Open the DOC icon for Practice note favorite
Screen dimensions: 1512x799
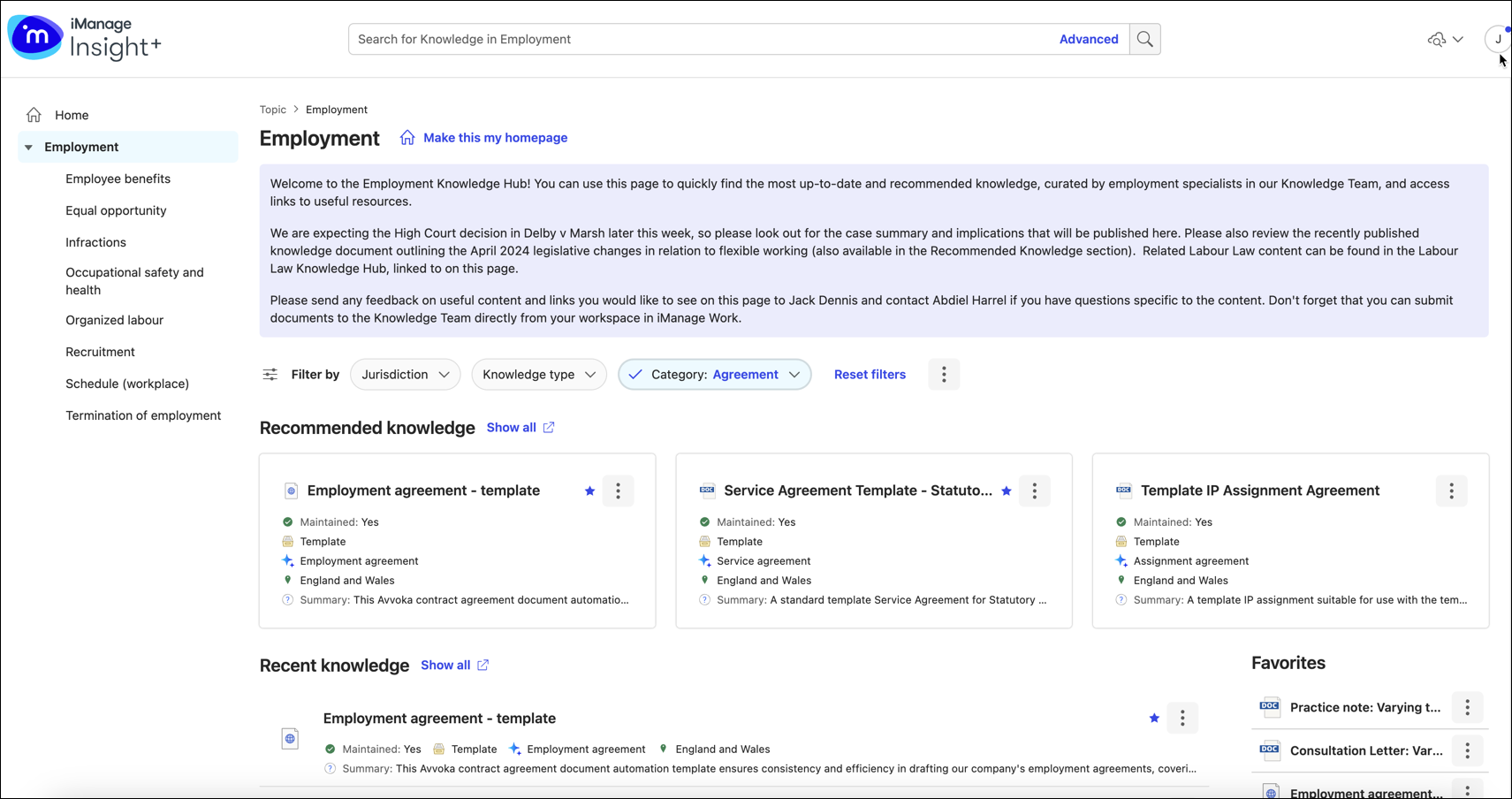click(x=1269, y=707)
